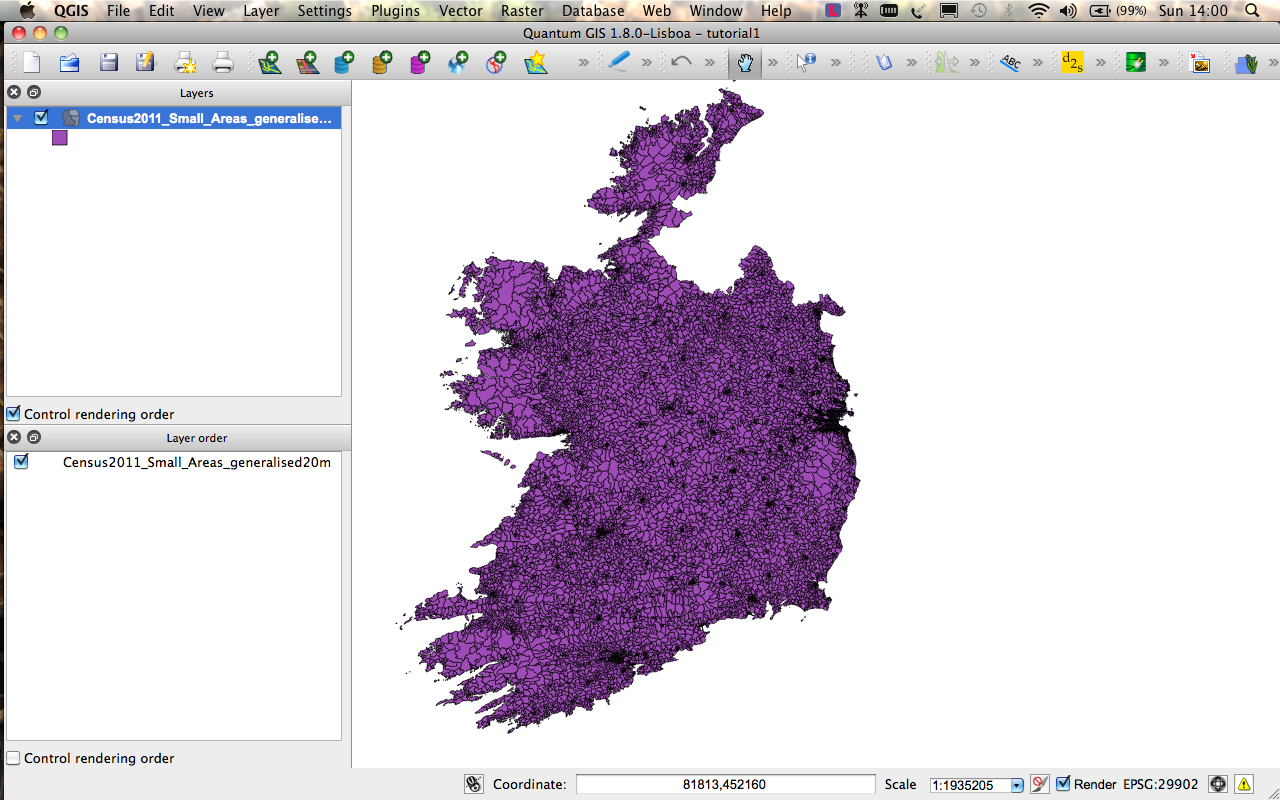This screenshot has width=1280, height=800.
Task: Toggle Census2011_Small_Areas_generalised20m checkbox in Layer order
Action: 21,462
